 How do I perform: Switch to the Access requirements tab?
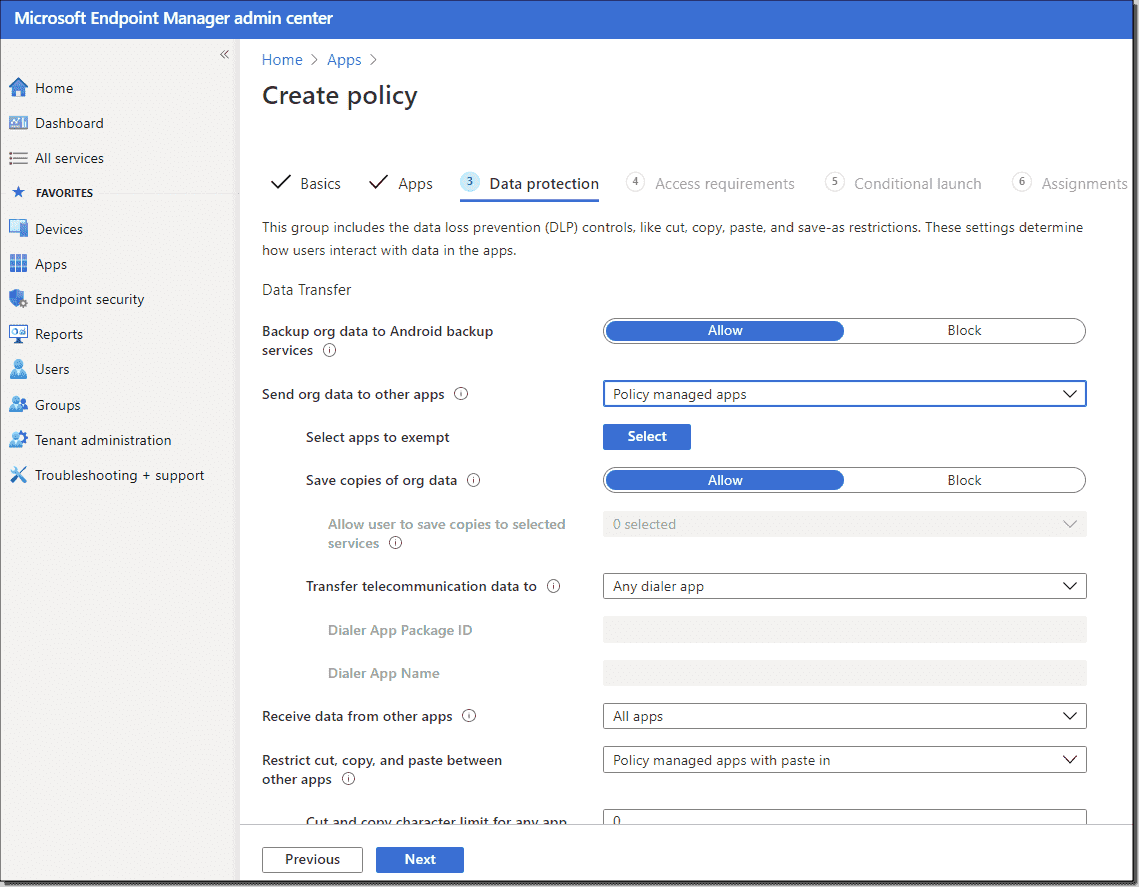point(725,183)
